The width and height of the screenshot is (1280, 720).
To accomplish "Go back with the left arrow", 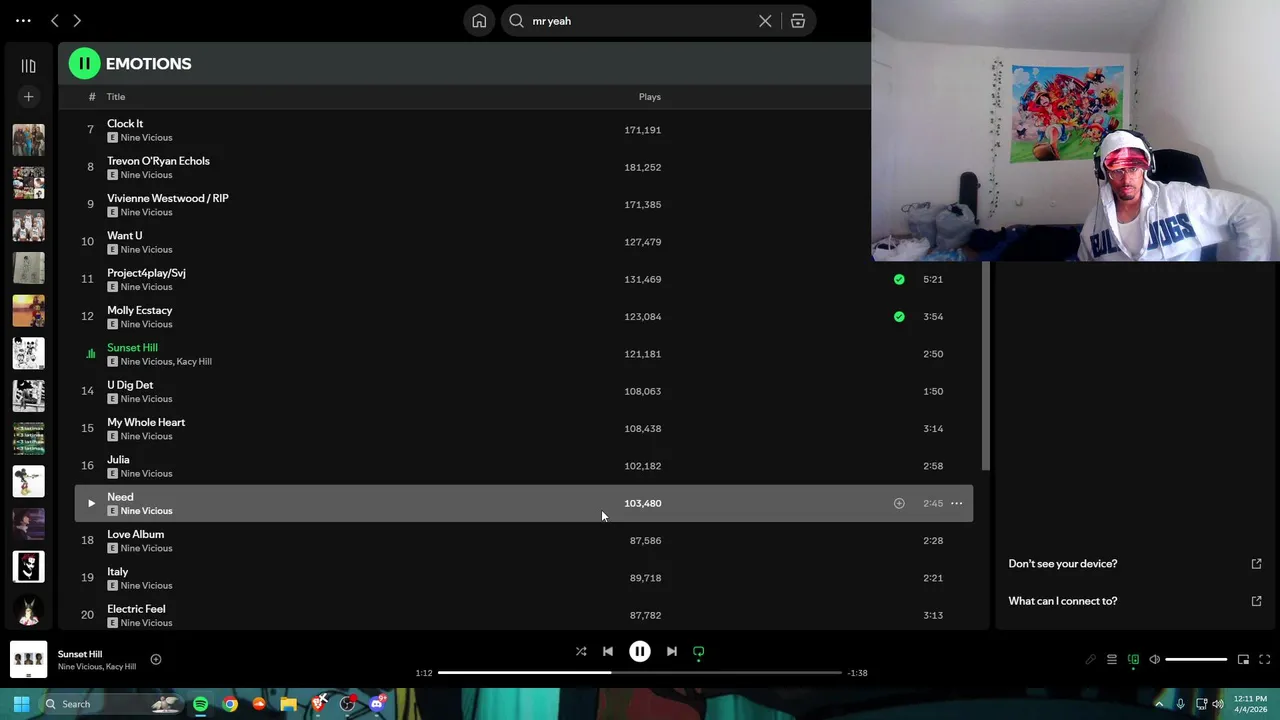I will 55,20.
